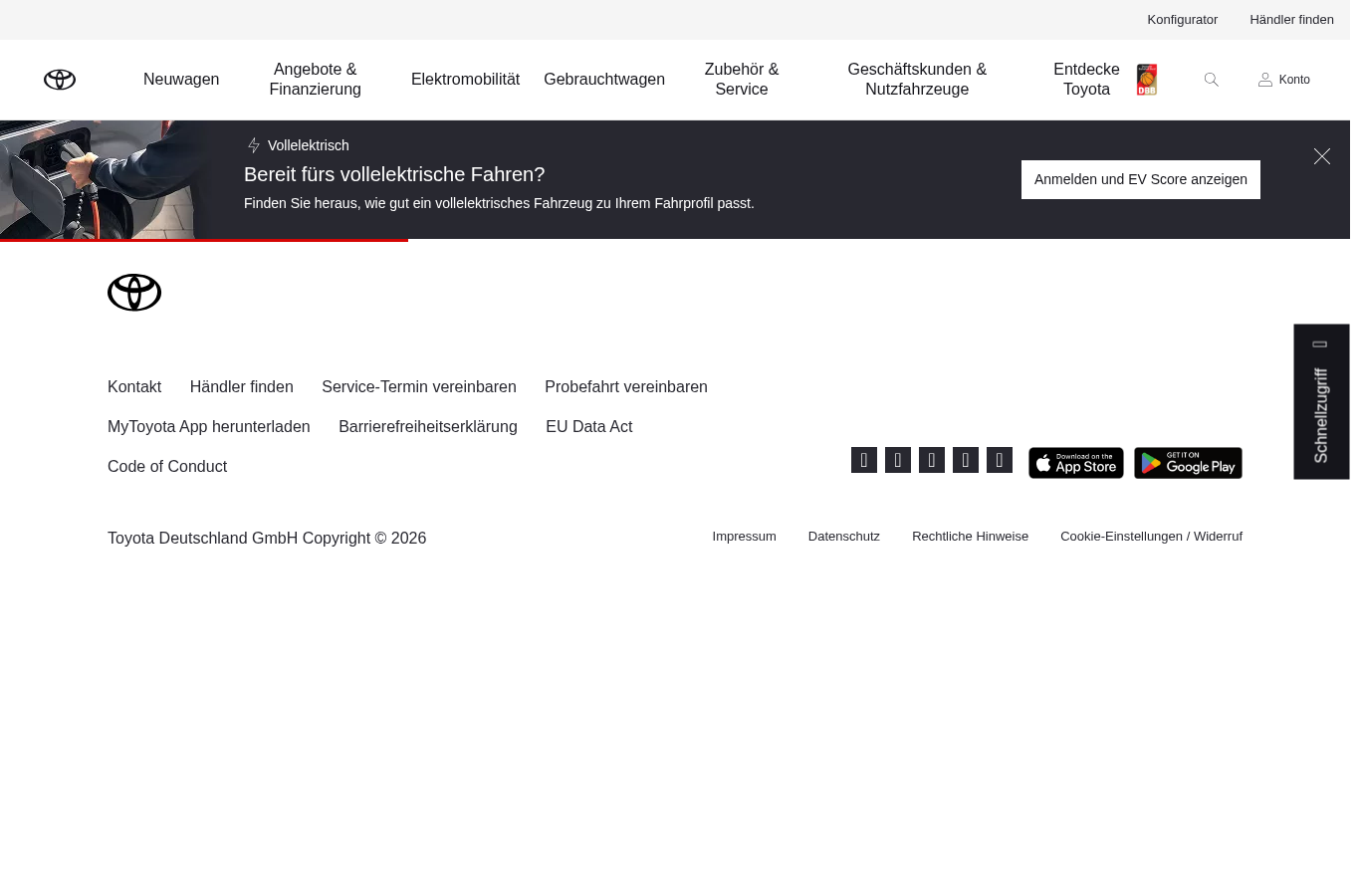The image size is (1360, 896).
Task: Open the Kontakt footer link
Action: point(134,387)
